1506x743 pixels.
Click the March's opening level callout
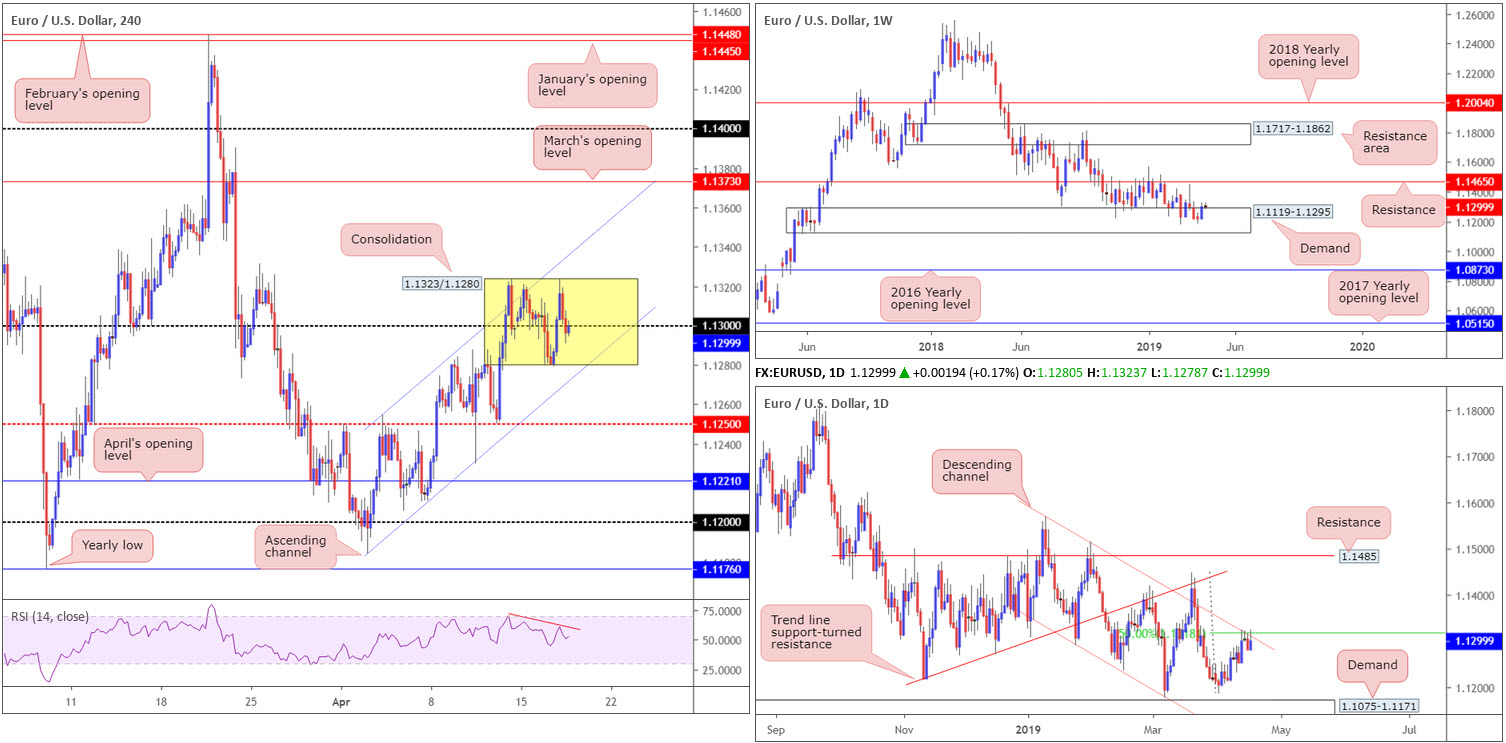592,147
